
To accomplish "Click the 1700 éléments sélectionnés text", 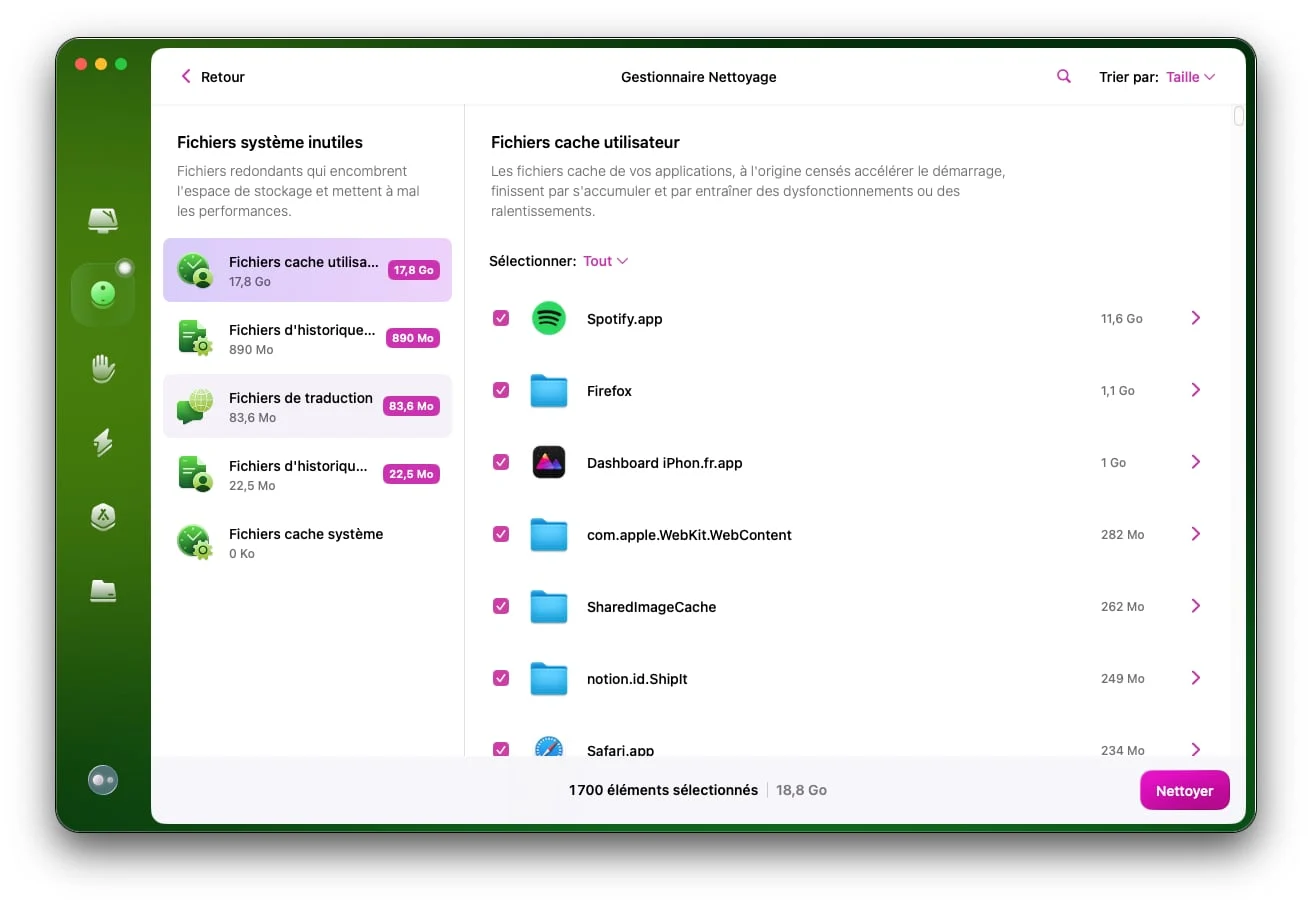I will tap(663, 790).
